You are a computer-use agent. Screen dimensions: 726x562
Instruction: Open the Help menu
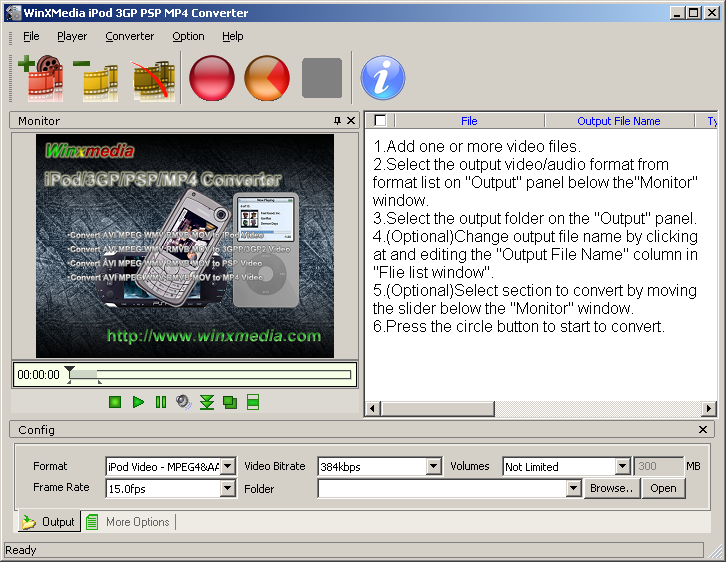click(232, 36)
